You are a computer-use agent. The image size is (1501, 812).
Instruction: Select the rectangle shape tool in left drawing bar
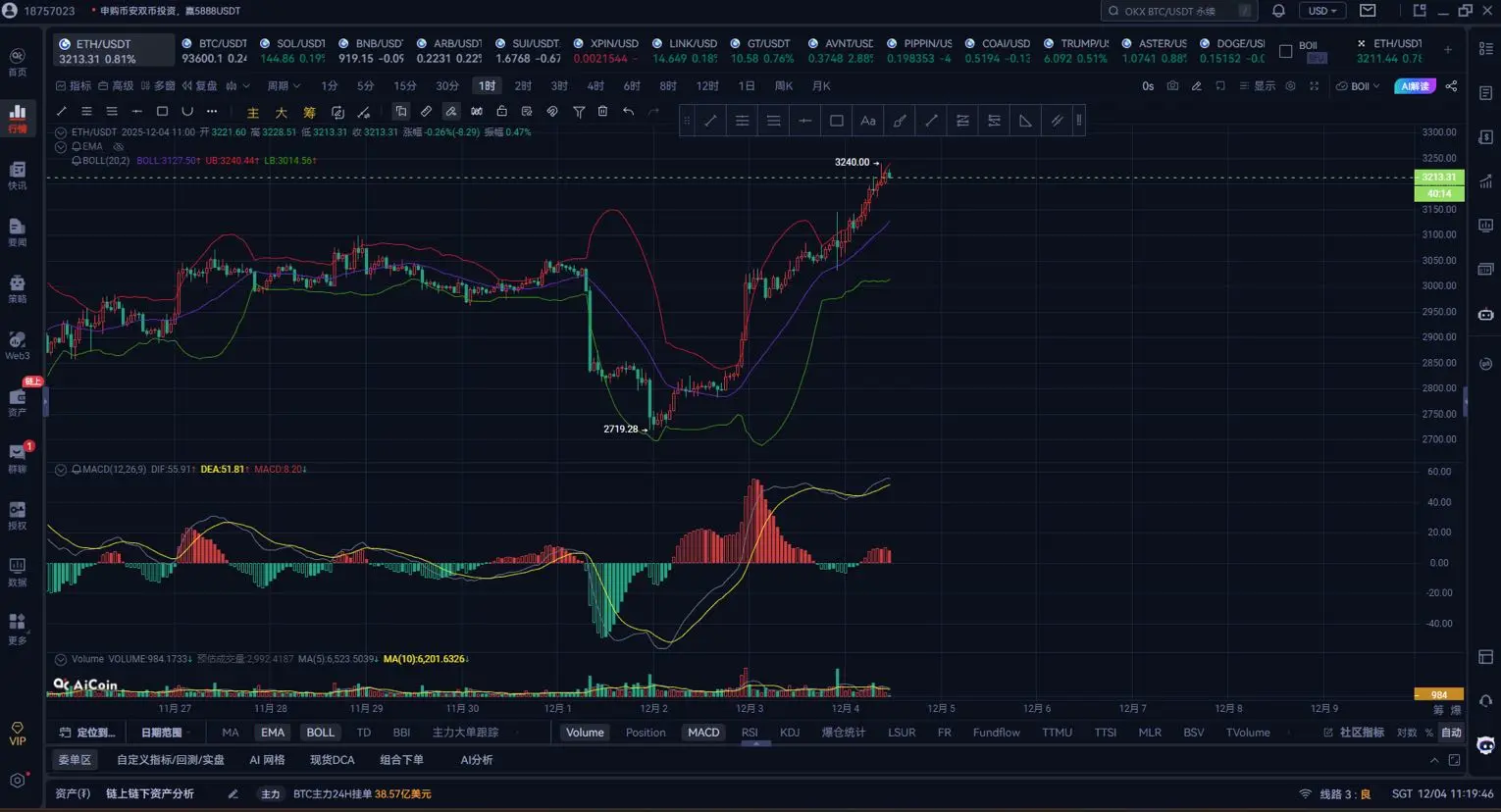pos(162,112)
